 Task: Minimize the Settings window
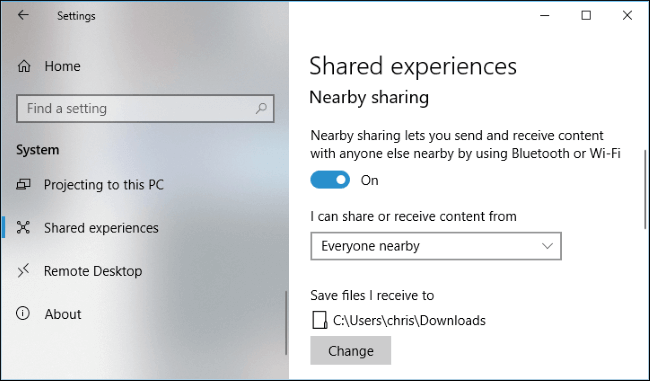tap(545, 15)
